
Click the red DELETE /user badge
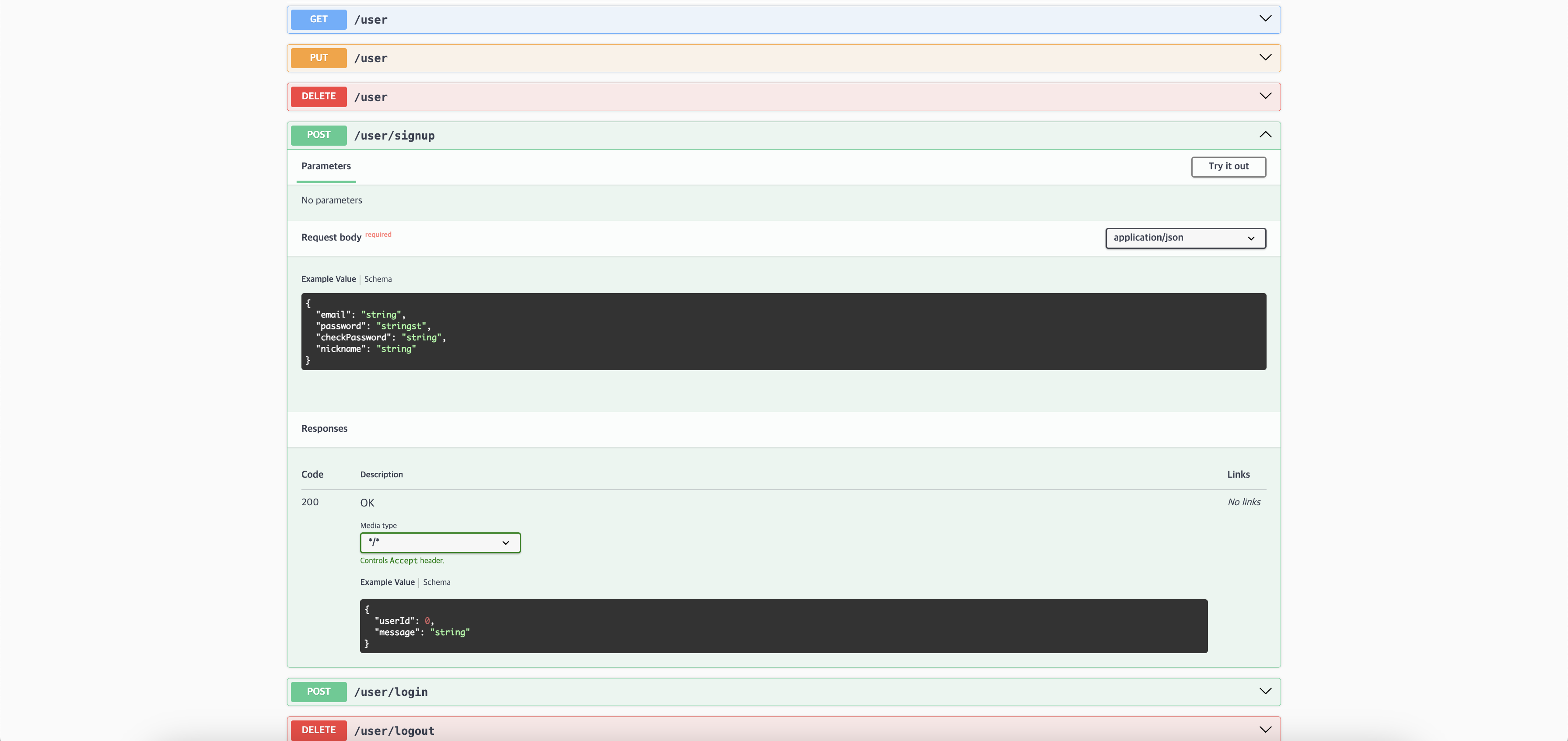pos(318,97)
